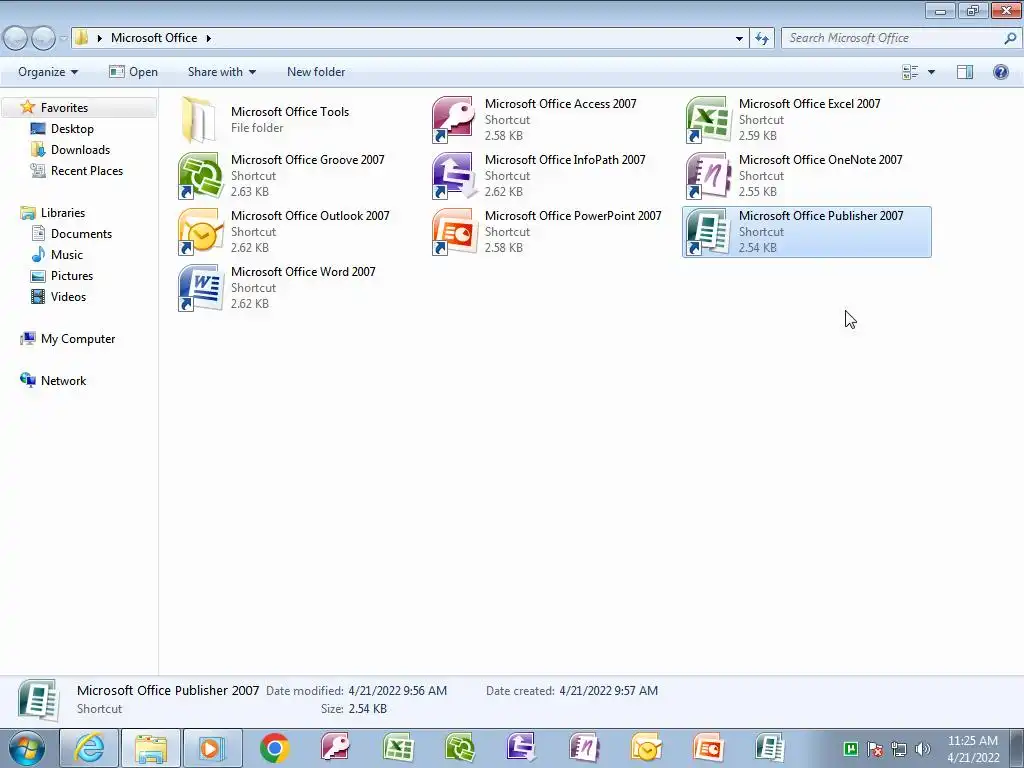
Task: Select the Microsoft Office Word 2007 shortcut icon
Action: pos(199,288)
